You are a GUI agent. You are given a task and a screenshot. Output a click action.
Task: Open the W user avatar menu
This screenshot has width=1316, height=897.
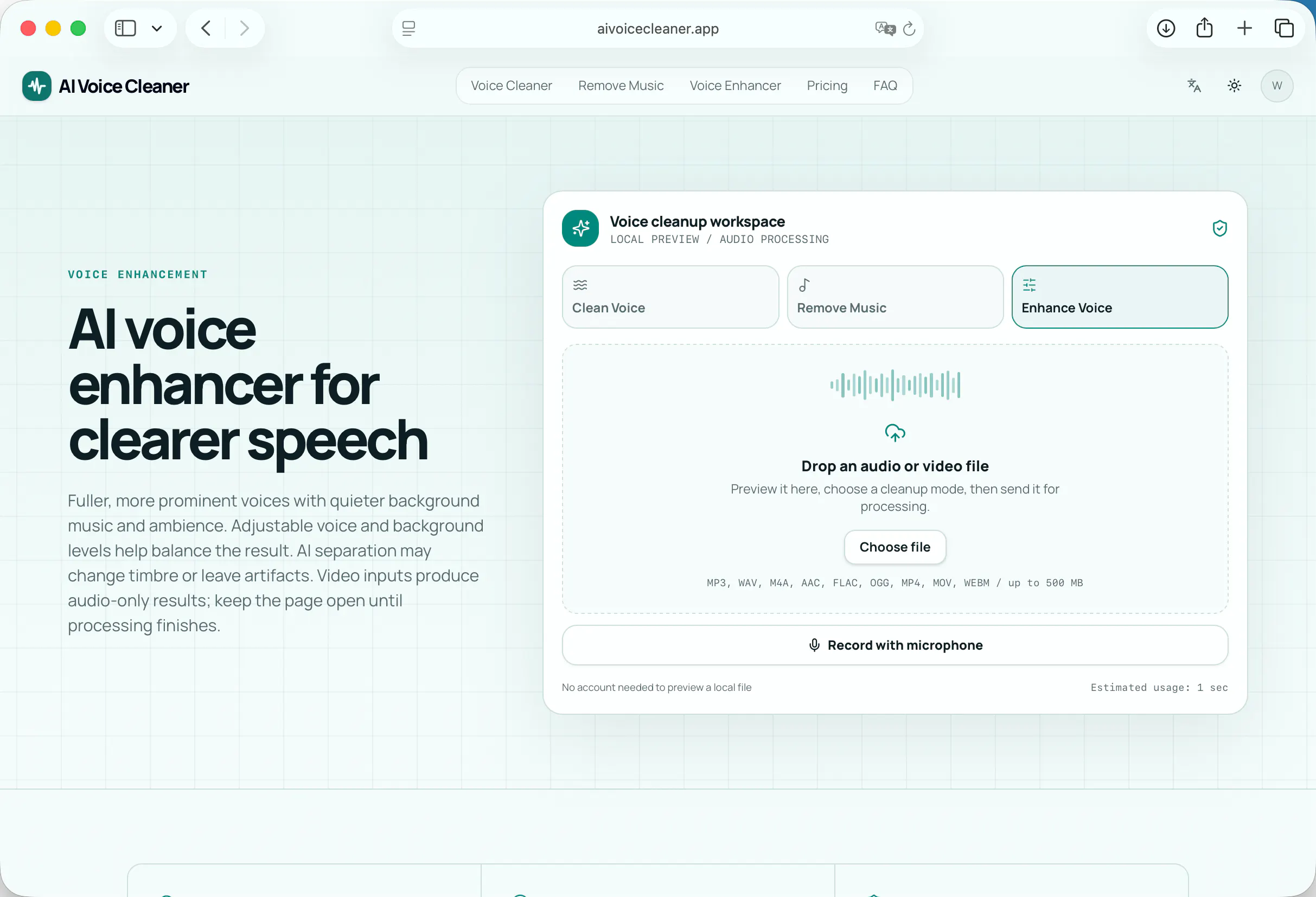(x=1277, y=86)
